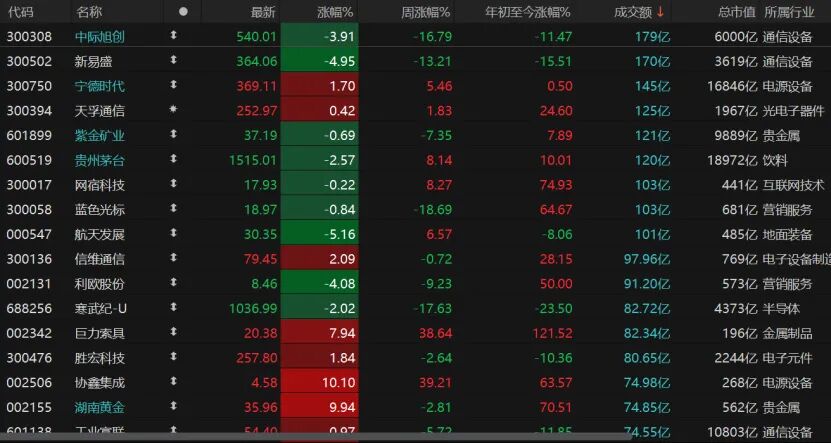Click the marker icon in 湖南黄金 row
This screenshot has height=443, width=831.
[x=173, y=406]
